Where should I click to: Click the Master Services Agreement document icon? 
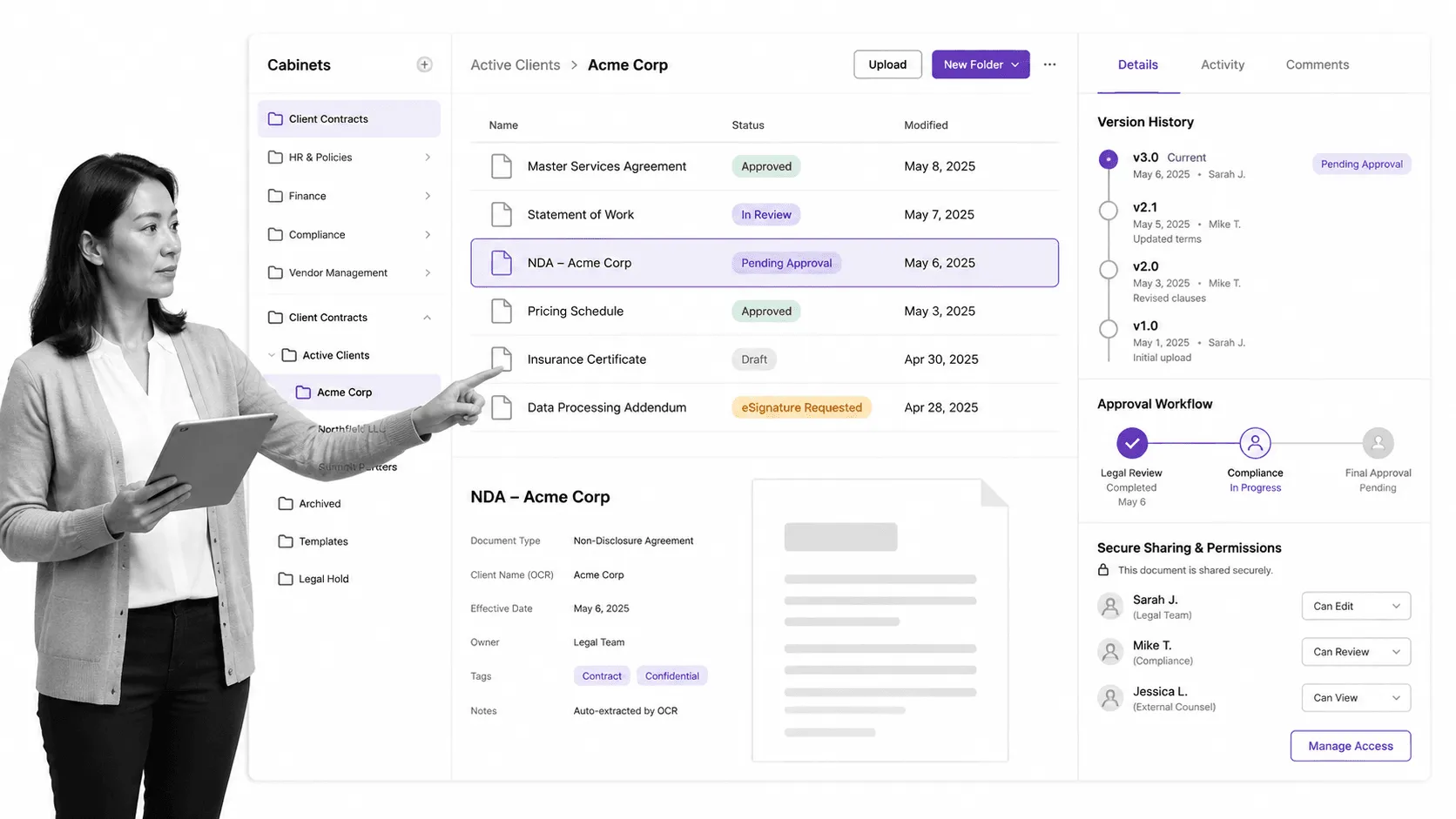(502, 166)
